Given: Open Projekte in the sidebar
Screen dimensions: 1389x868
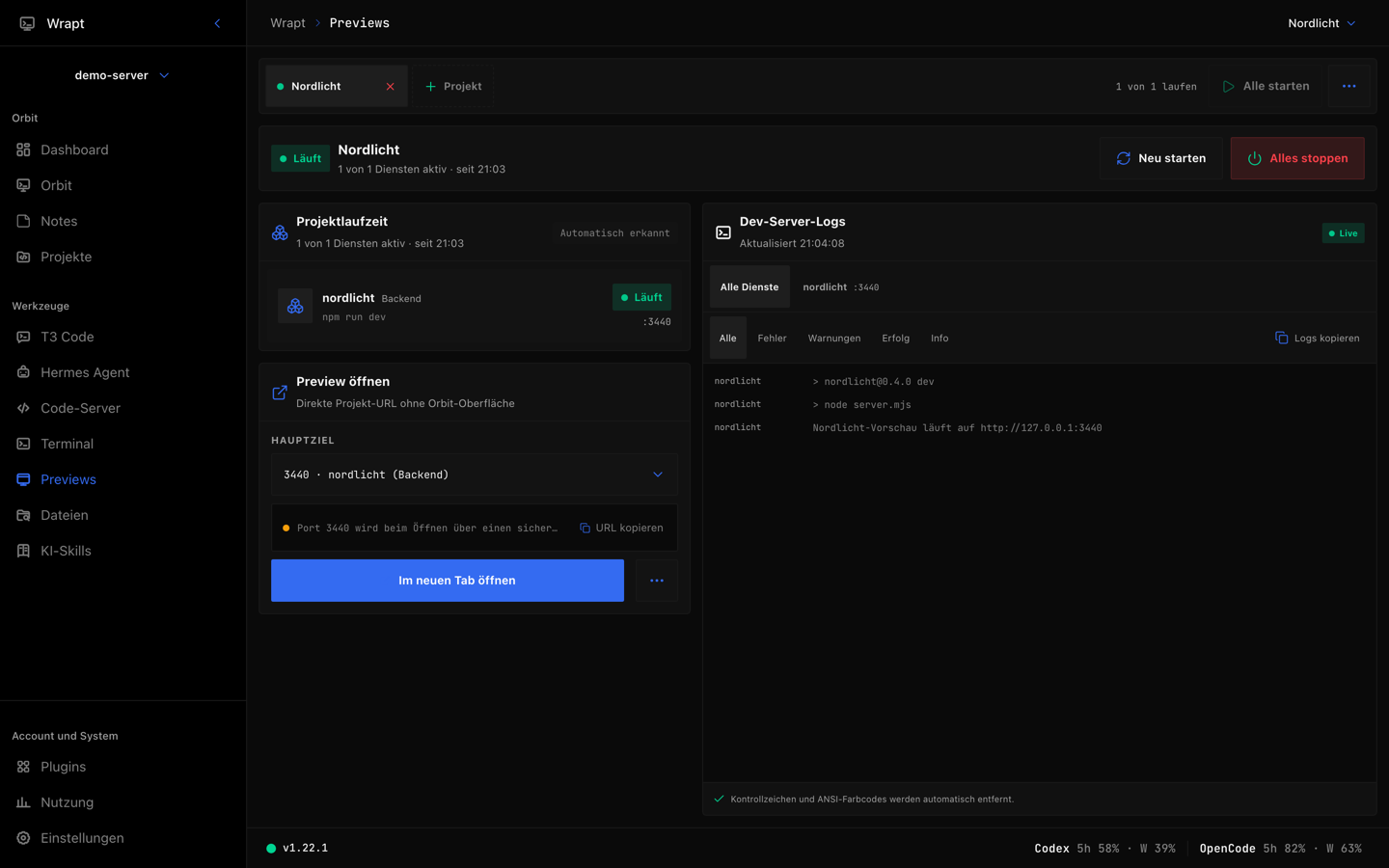Looking at the screenshot, I should [x=123, y=257].
